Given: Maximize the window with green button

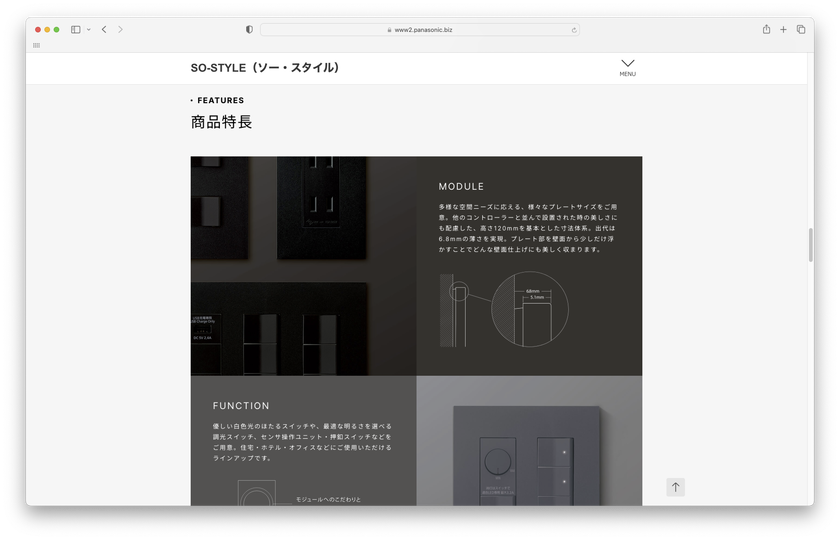Looking at the screenshot, I should tap(56, 29).
